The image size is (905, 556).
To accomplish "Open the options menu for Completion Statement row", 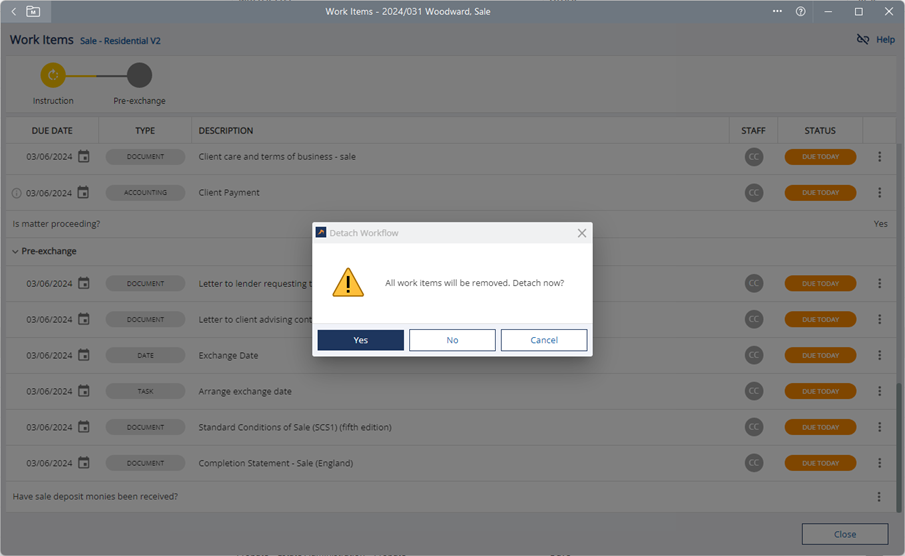I will tap(879, 463).
